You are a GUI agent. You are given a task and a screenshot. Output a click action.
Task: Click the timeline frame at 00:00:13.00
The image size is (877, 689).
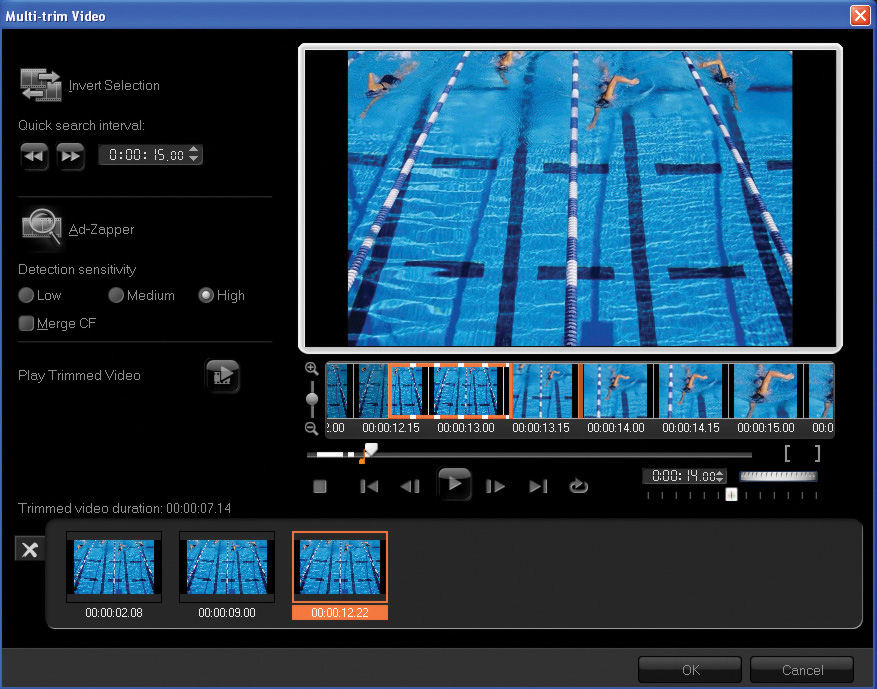pos(465,391)
